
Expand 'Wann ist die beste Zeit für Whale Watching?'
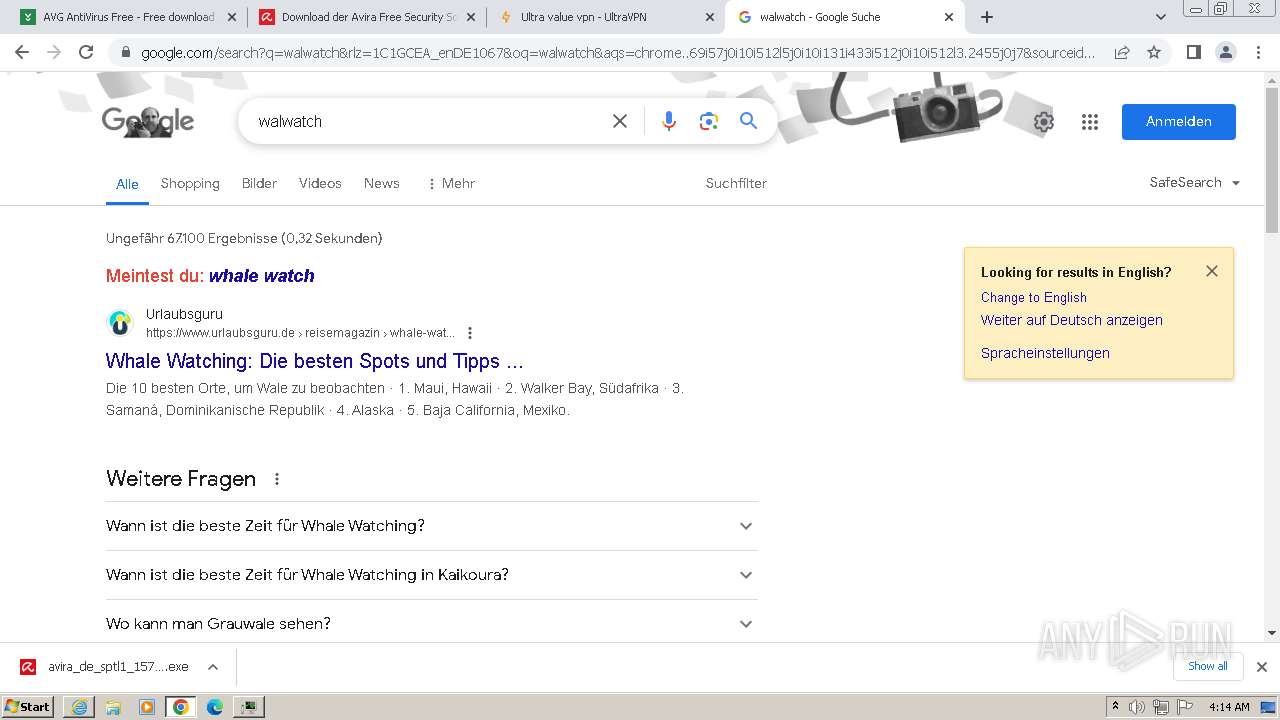432,526
